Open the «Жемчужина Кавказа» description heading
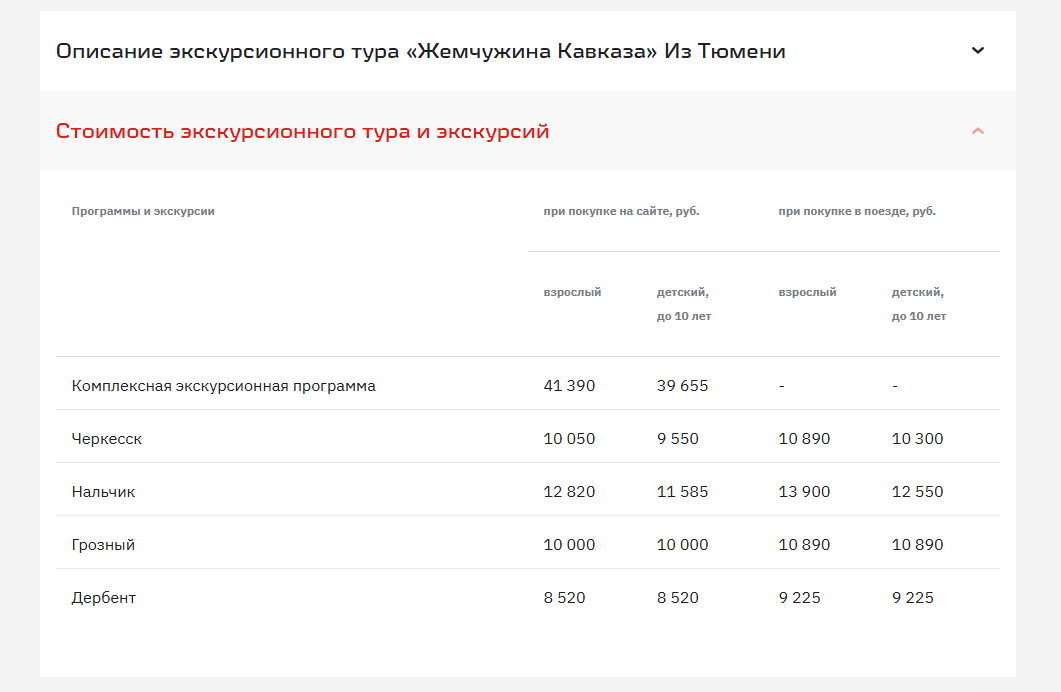The height and width of the screenshot is (692, 1061). coord(420,51)
